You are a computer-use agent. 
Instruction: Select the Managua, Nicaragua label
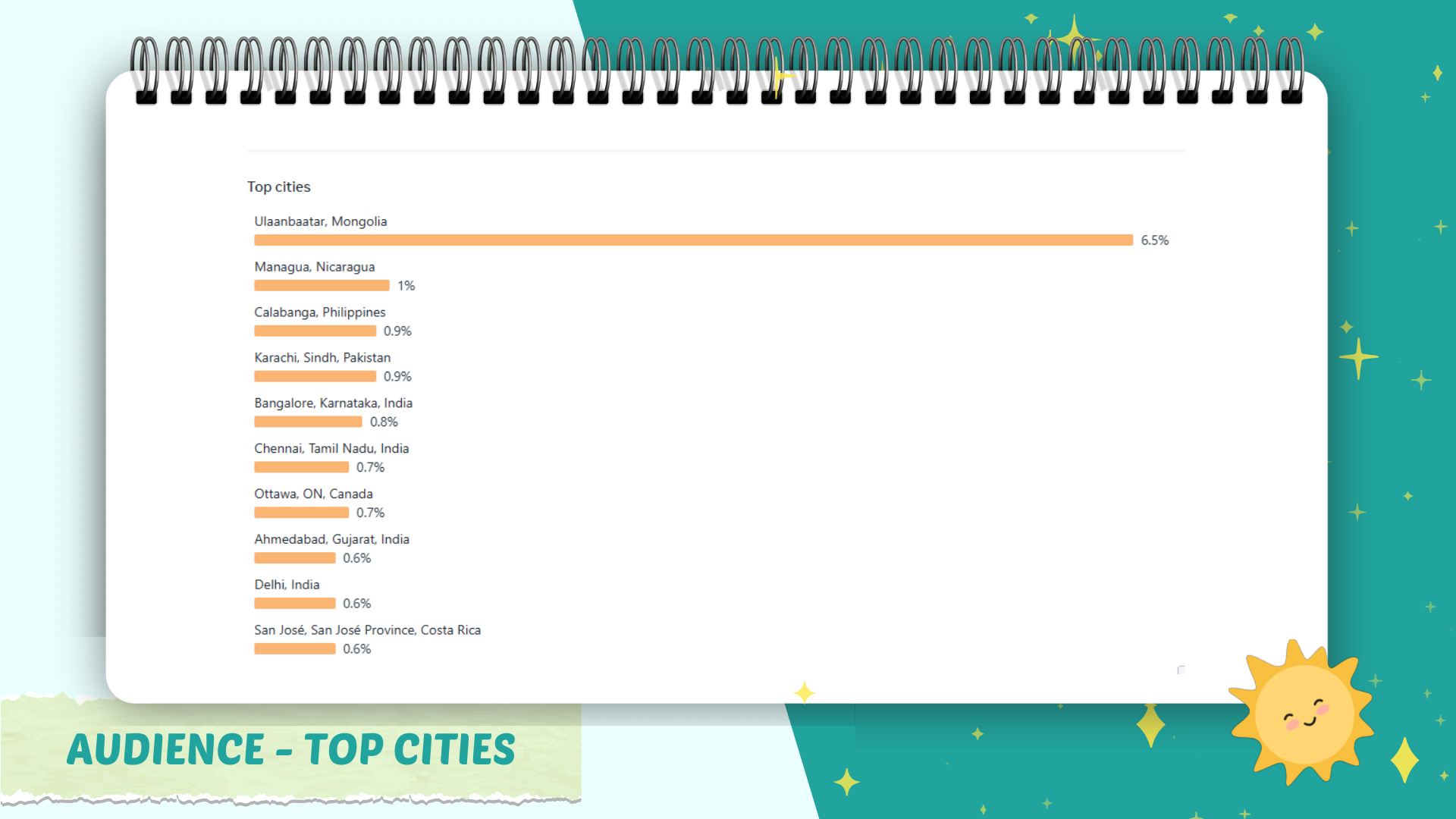point(314,267)
